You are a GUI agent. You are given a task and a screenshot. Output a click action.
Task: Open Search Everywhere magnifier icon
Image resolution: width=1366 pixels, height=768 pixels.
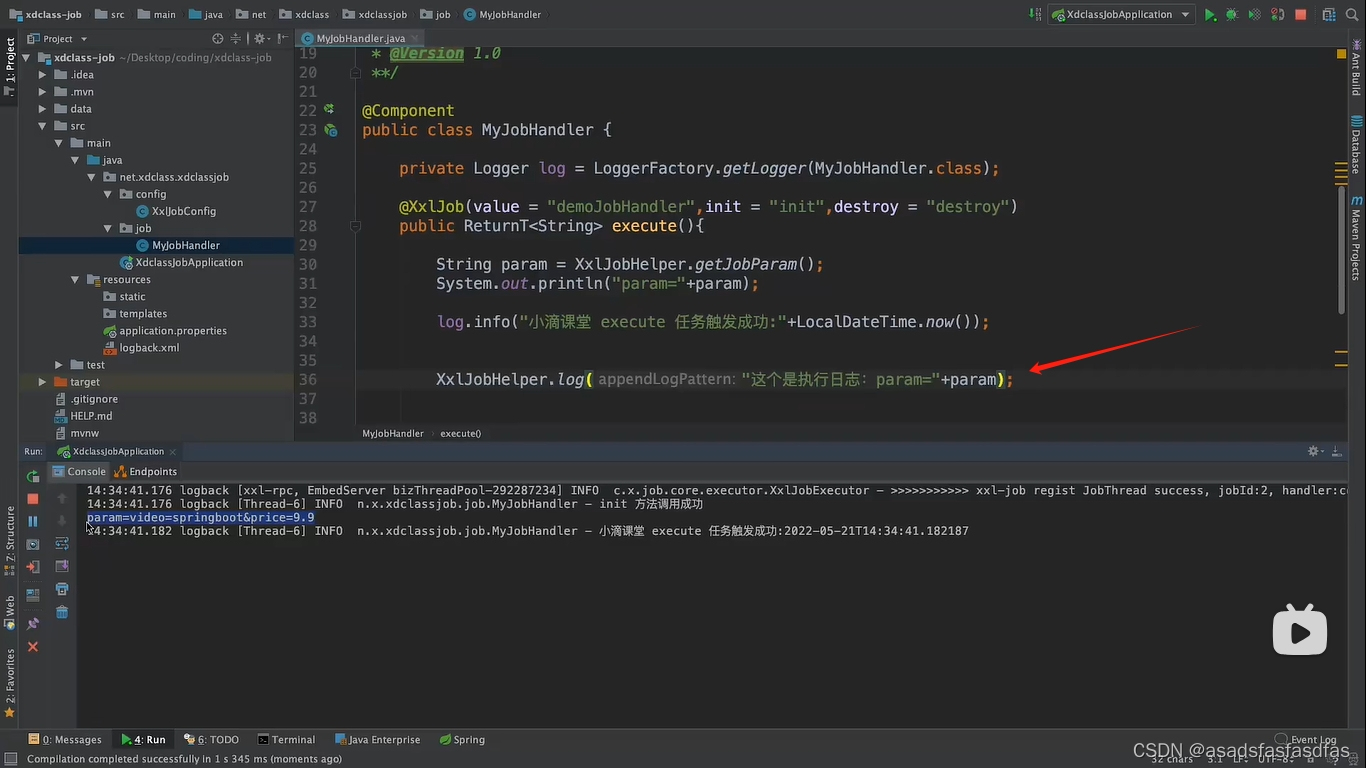click(x=1352, y=15)
